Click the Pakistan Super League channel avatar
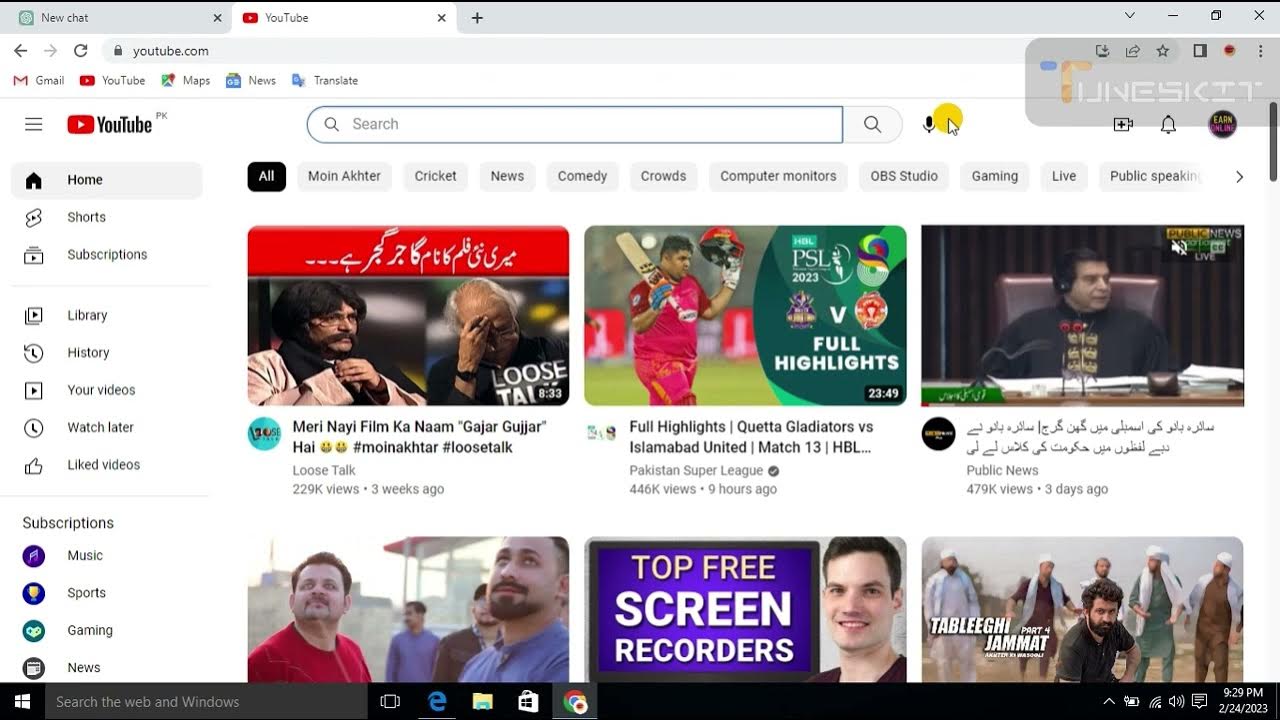Viewport: 1280px width, 720px height. click(601, 434)
